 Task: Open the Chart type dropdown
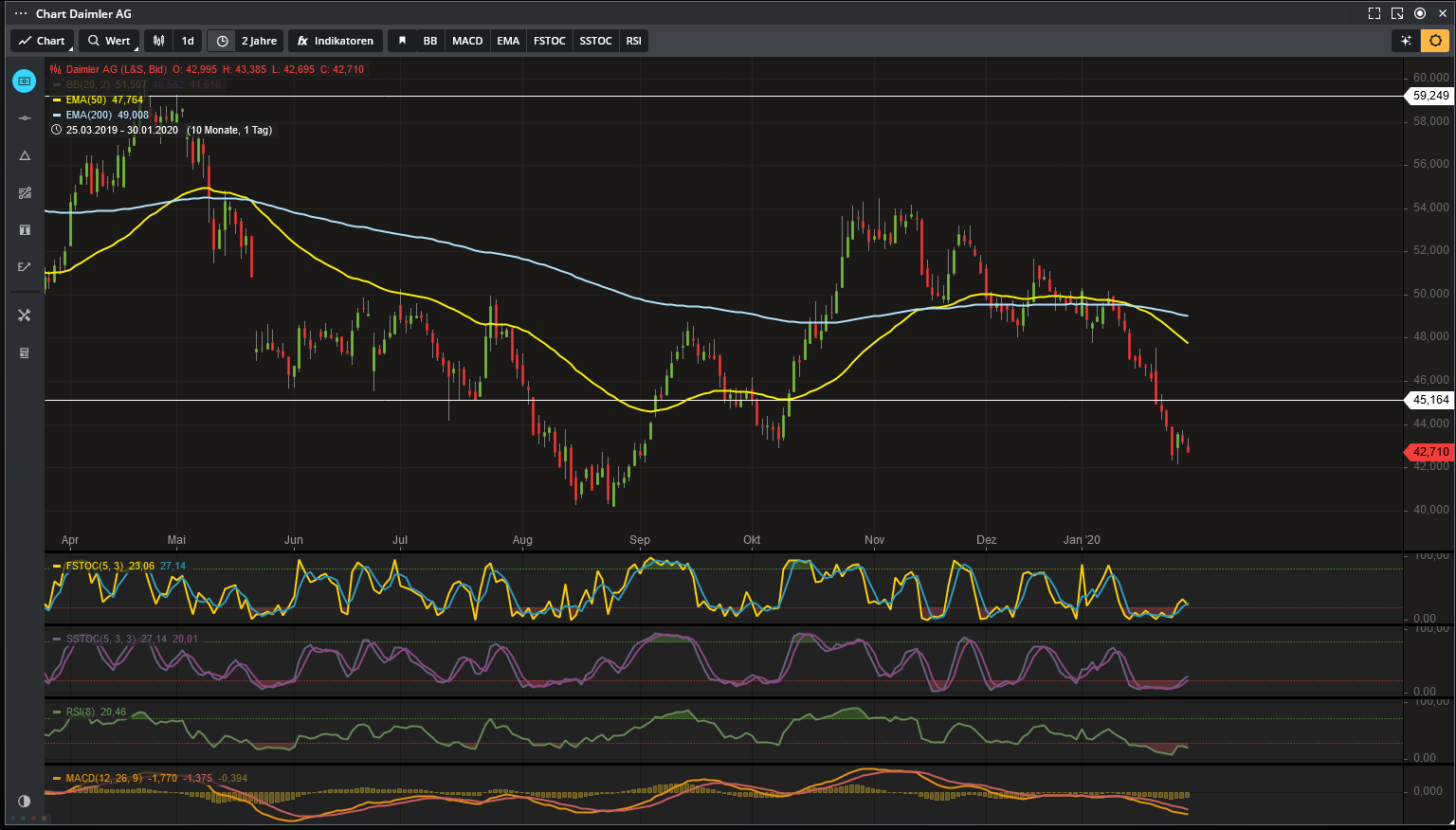[42, 41]
